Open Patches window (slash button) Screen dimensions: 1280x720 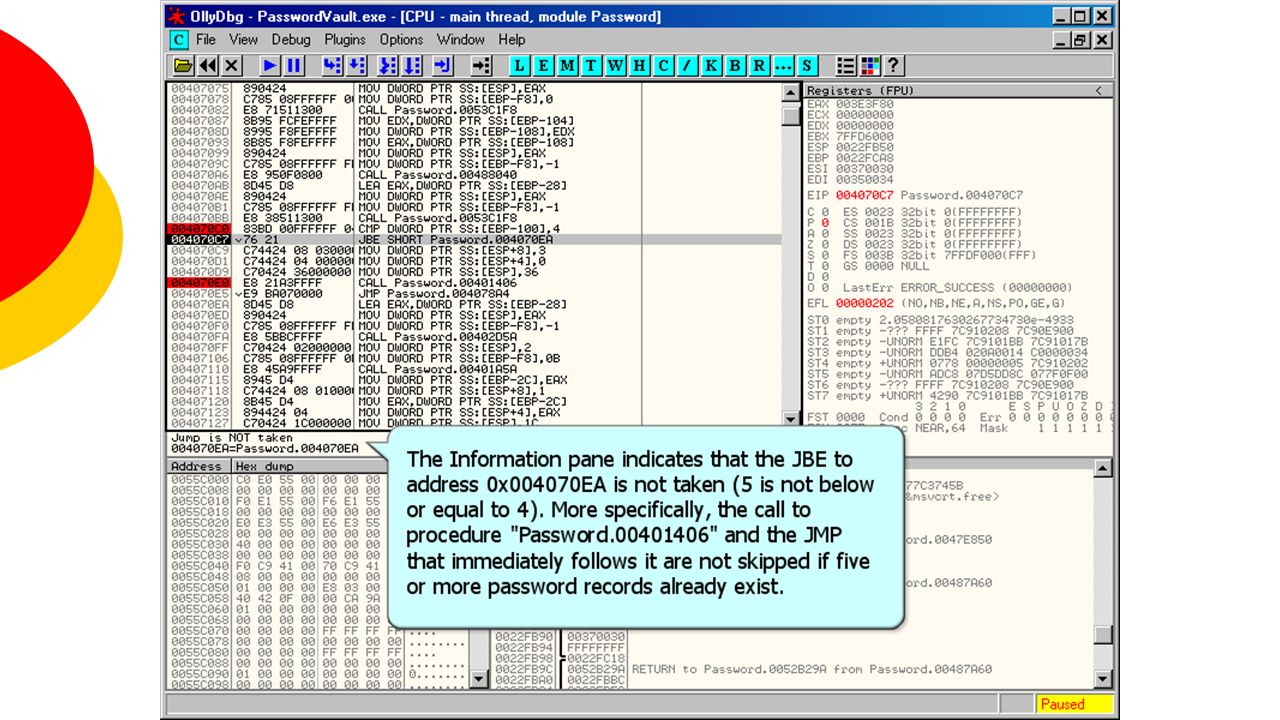[688, 66]
